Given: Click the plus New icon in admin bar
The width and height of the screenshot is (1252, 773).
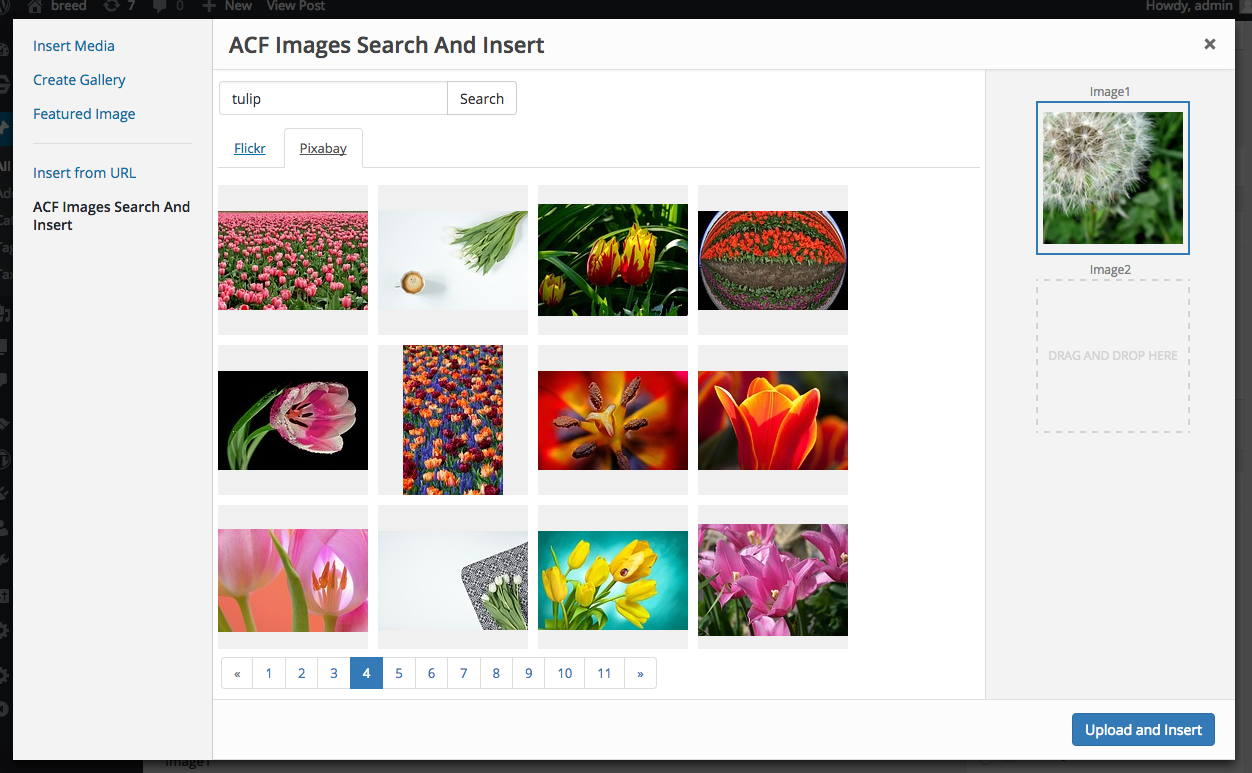Looking at the screenshot, I should (209, 6).
